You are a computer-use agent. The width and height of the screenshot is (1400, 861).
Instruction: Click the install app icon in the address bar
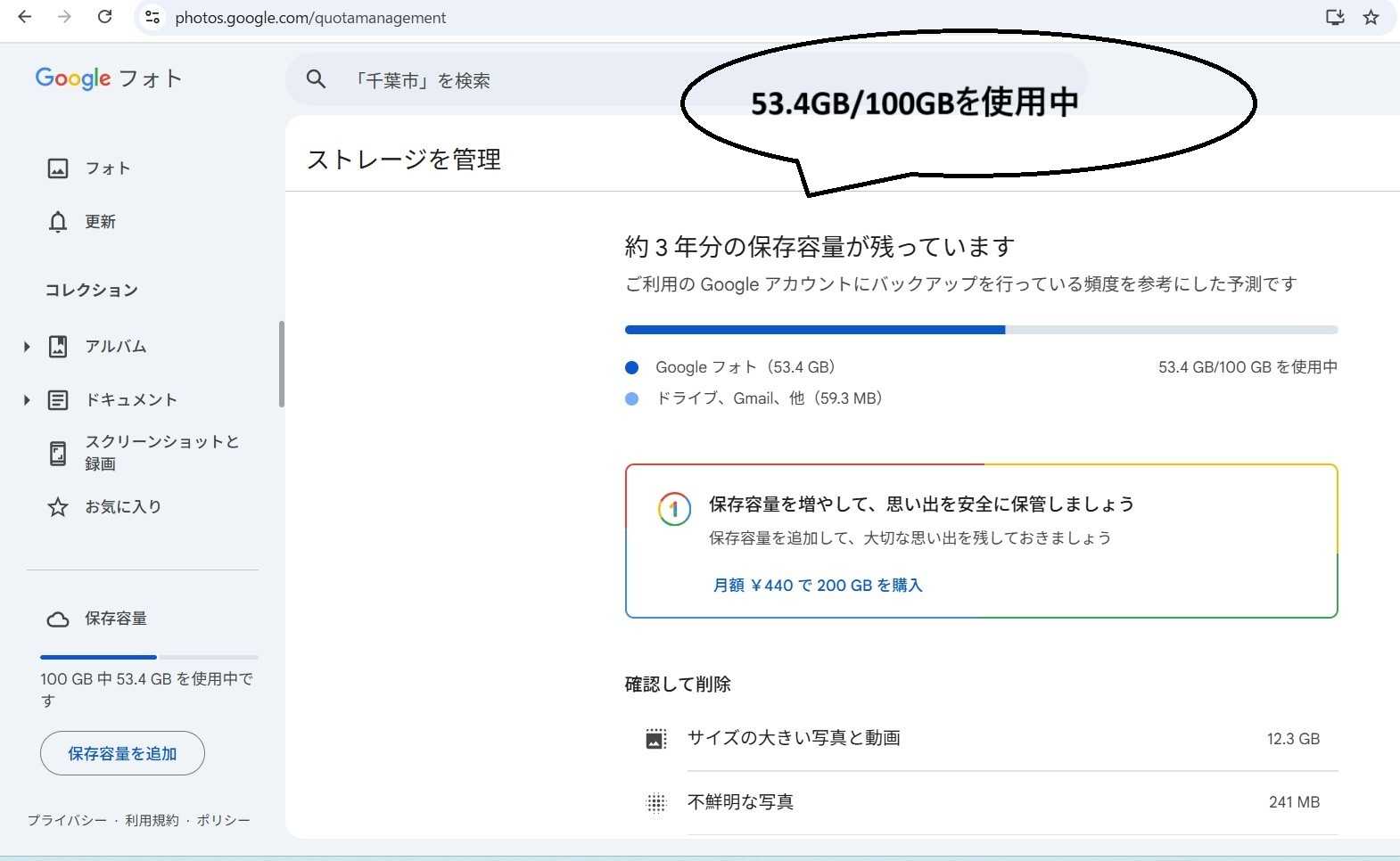[1335, 17]
